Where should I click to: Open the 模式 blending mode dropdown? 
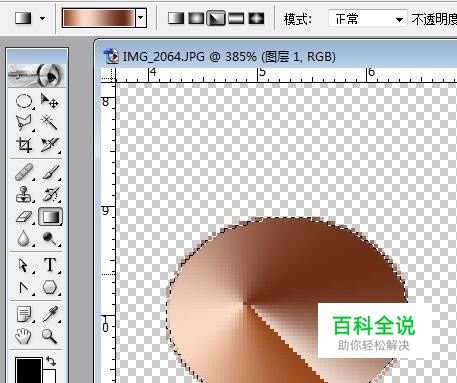pos(368,19)
